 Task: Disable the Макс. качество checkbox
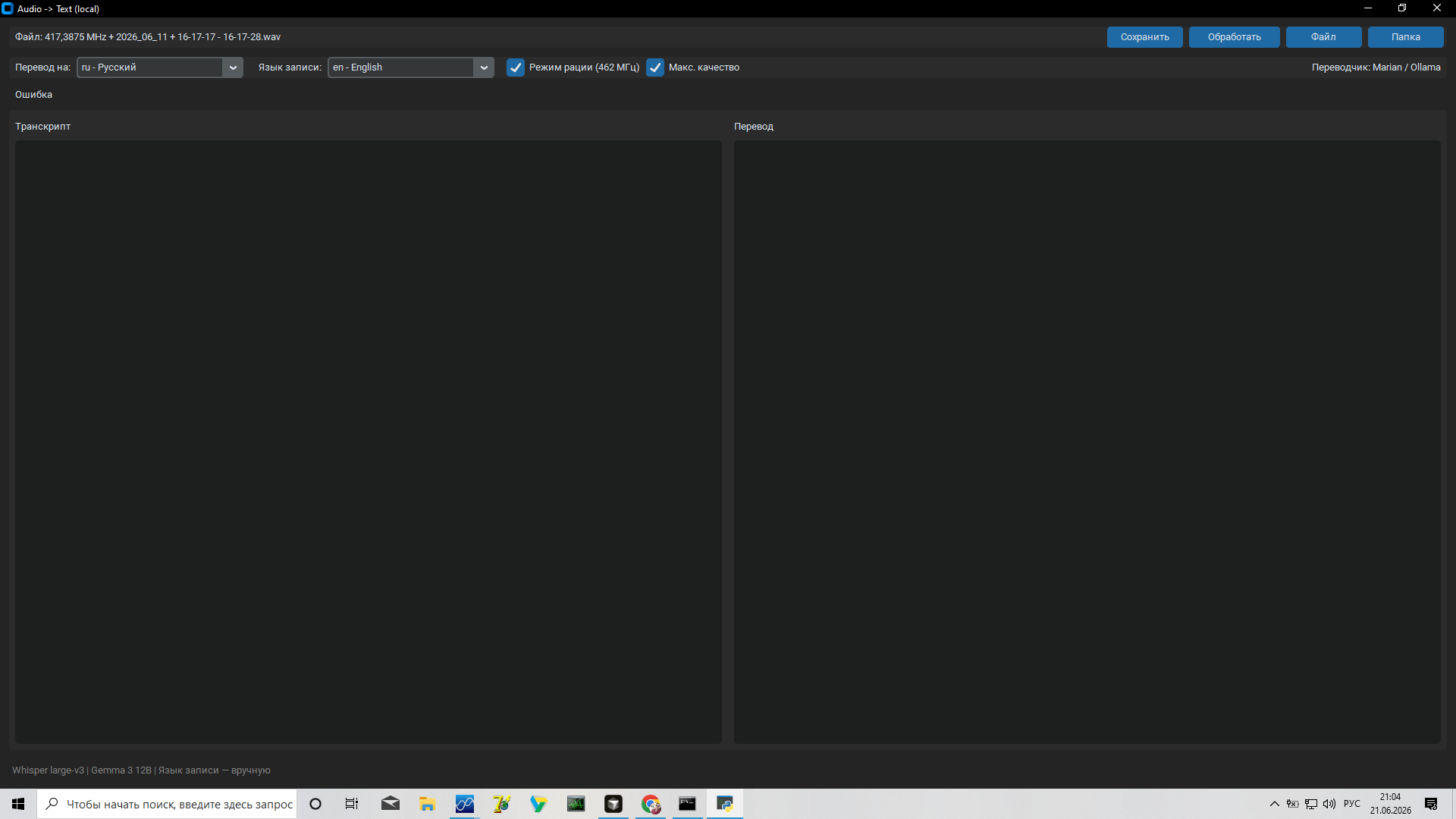point(655,67)
